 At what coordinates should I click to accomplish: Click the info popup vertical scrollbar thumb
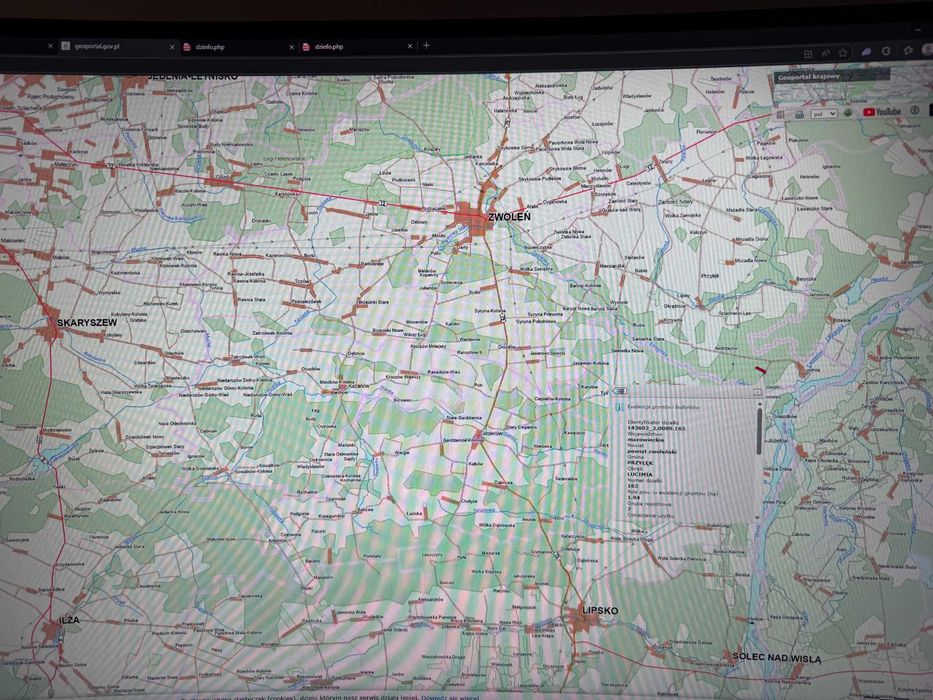[759, 432]
